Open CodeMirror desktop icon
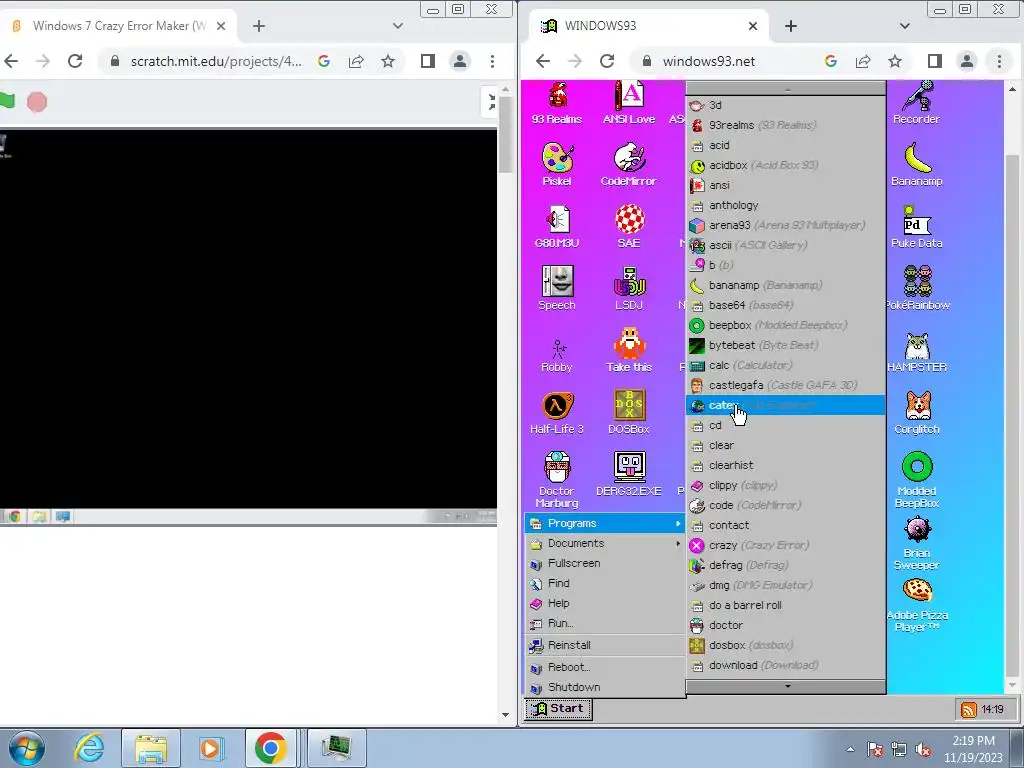 628,164
